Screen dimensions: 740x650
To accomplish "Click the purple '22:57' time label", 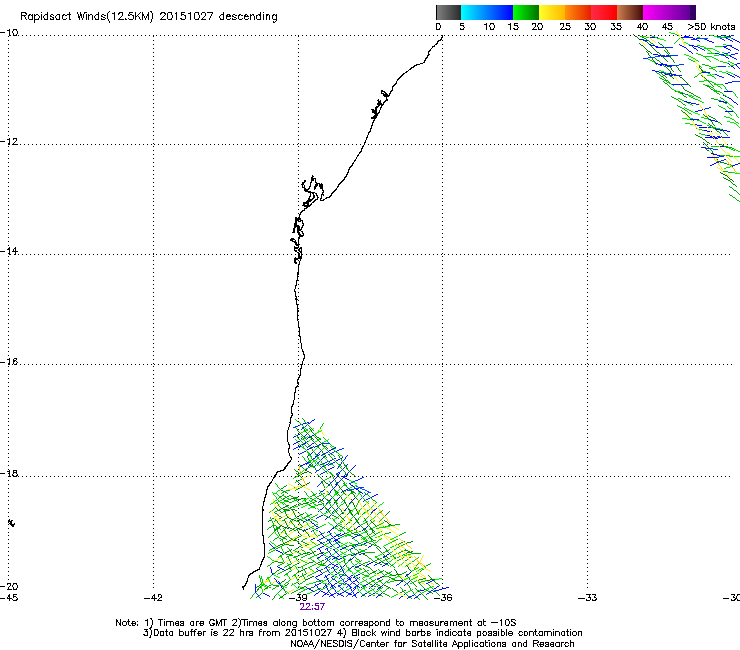I will tap(312, 607).
